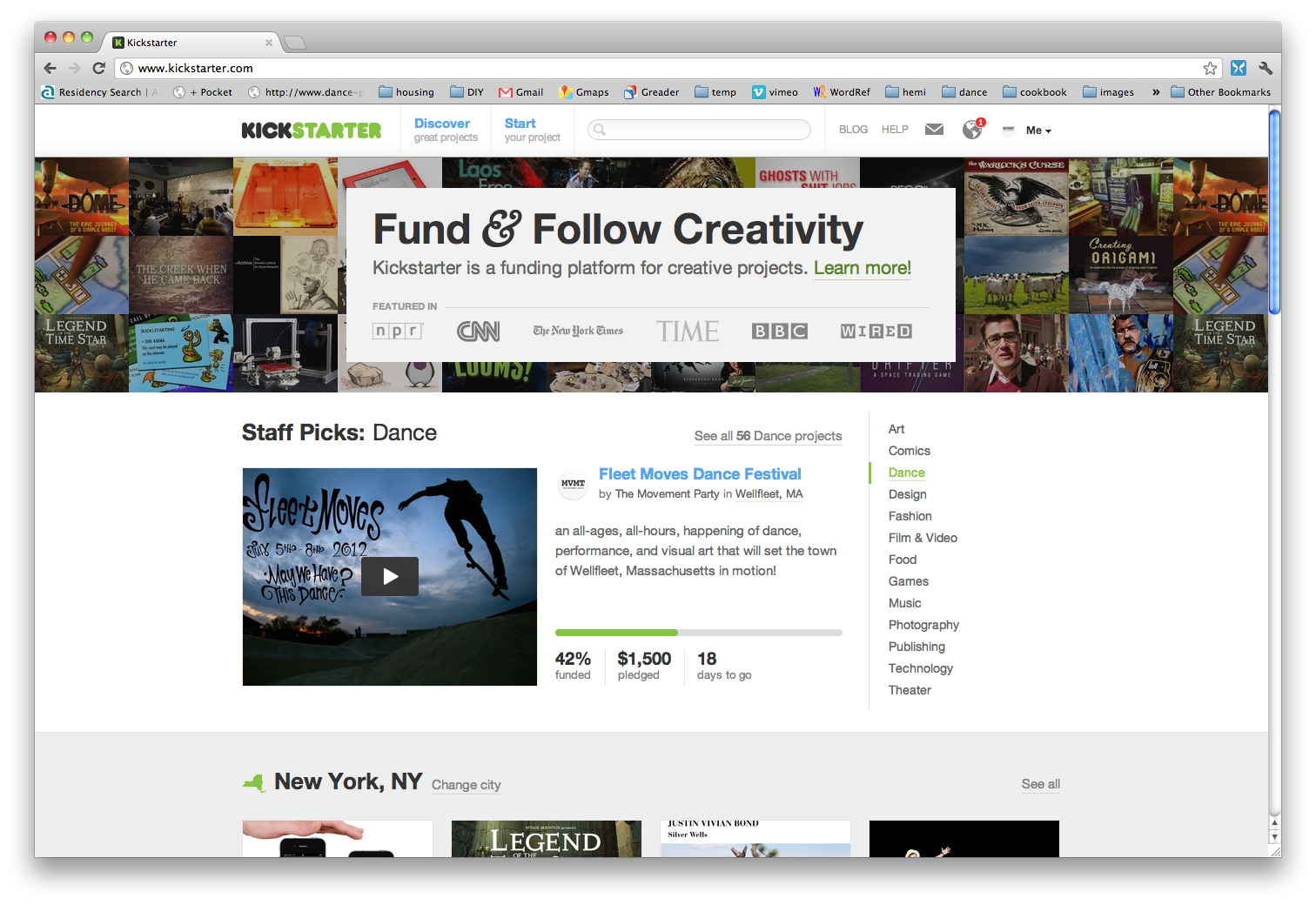Select Film & Video category
1316x905 pixels.
(x=923, y=538)
